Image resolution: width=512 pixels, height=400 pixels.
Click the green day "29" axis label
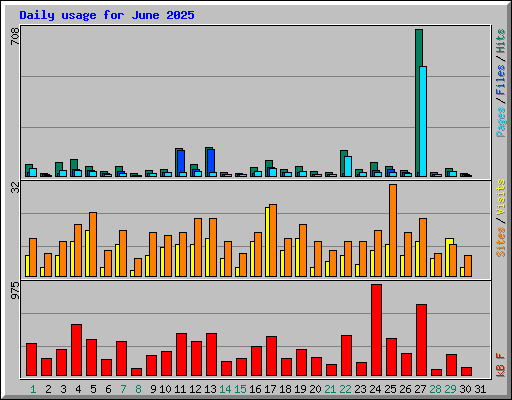(450, 389)
